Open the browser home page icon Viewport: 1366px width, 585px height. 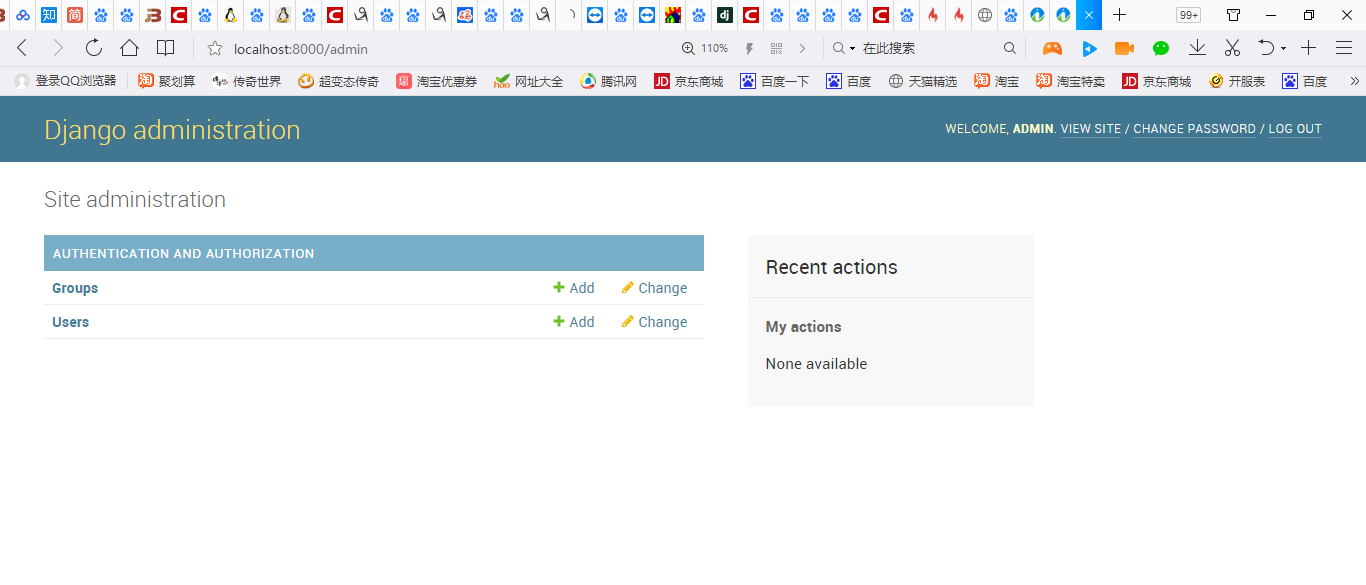129,48
